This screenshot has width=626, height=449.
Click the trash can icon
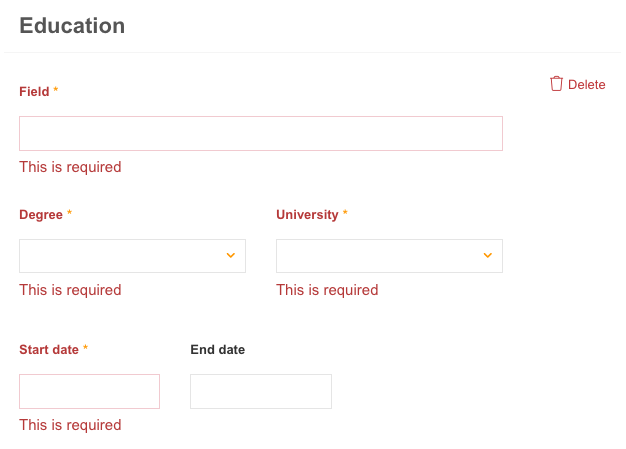point(556,84)
